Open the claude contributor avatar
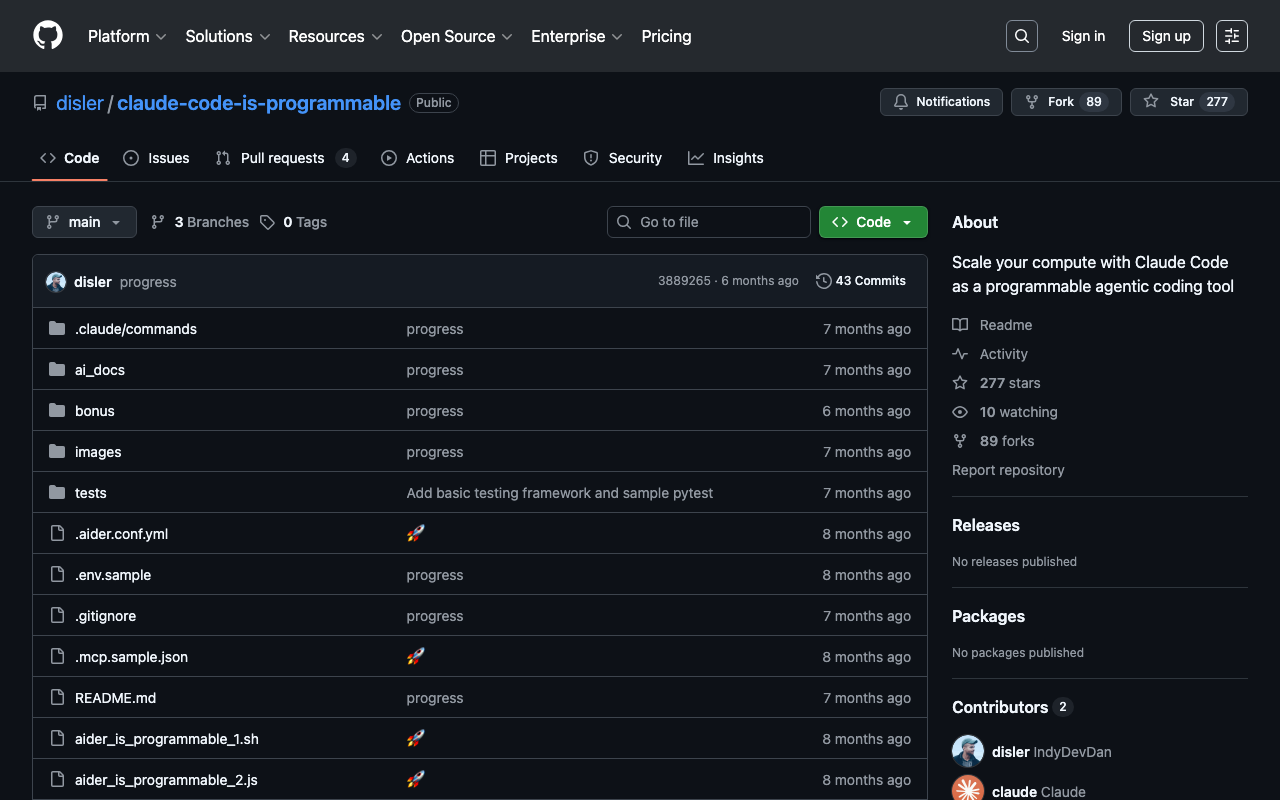 967,790
